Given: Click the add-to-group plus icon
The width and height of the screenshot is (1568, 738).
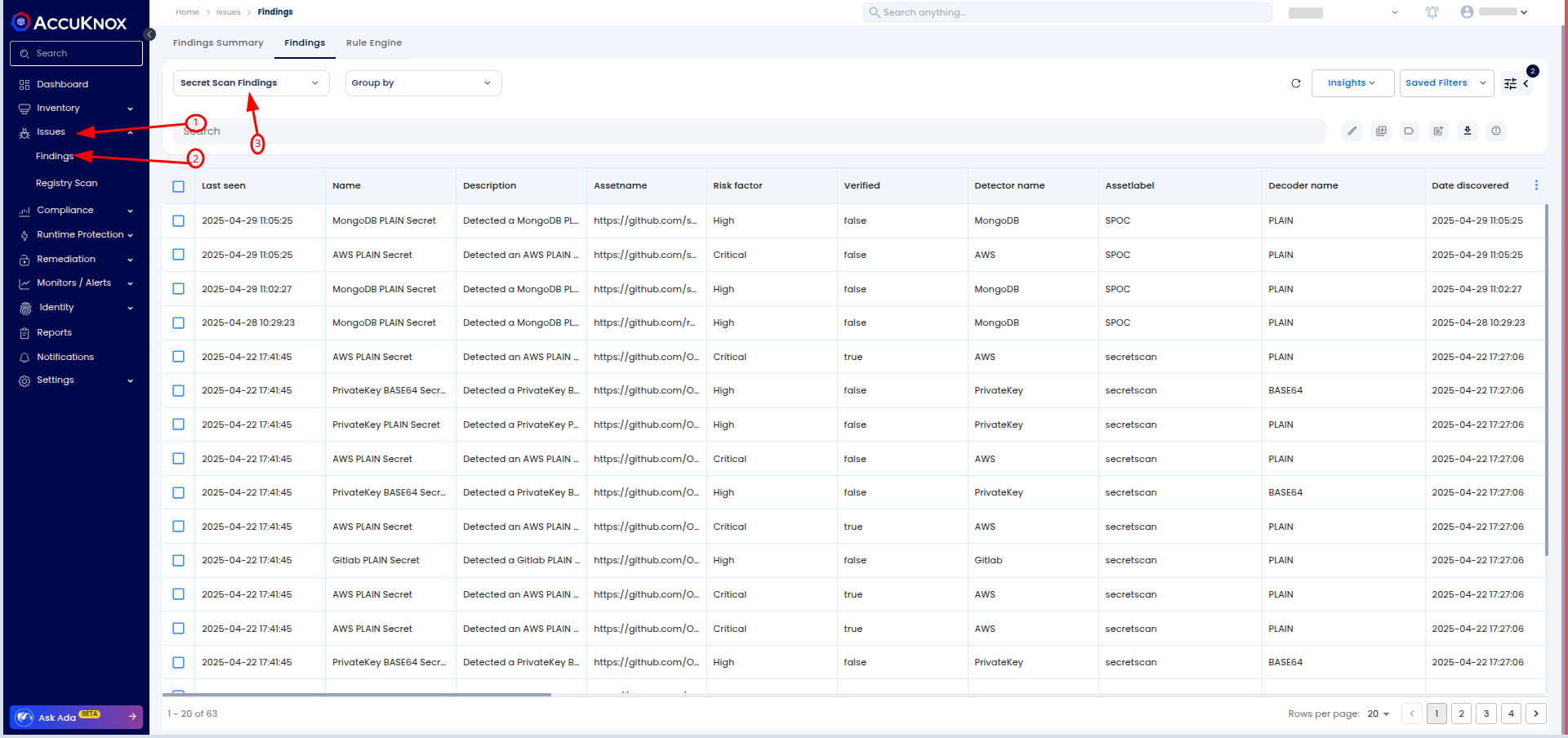Looking at the screenshot, I should (x=1381, y=131).
